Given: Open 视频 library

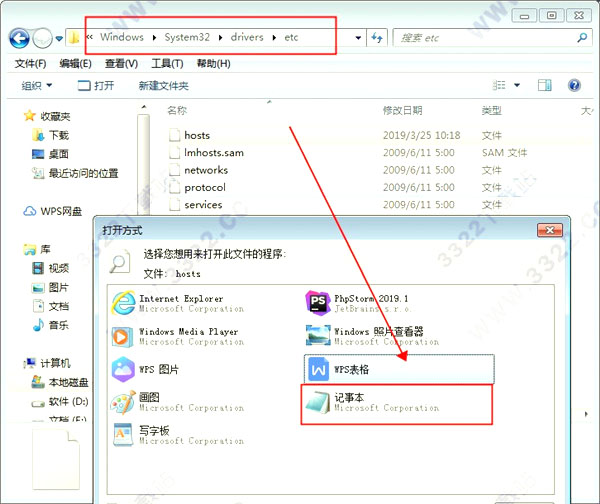Looking at the screenshot, I should [51, 268].
